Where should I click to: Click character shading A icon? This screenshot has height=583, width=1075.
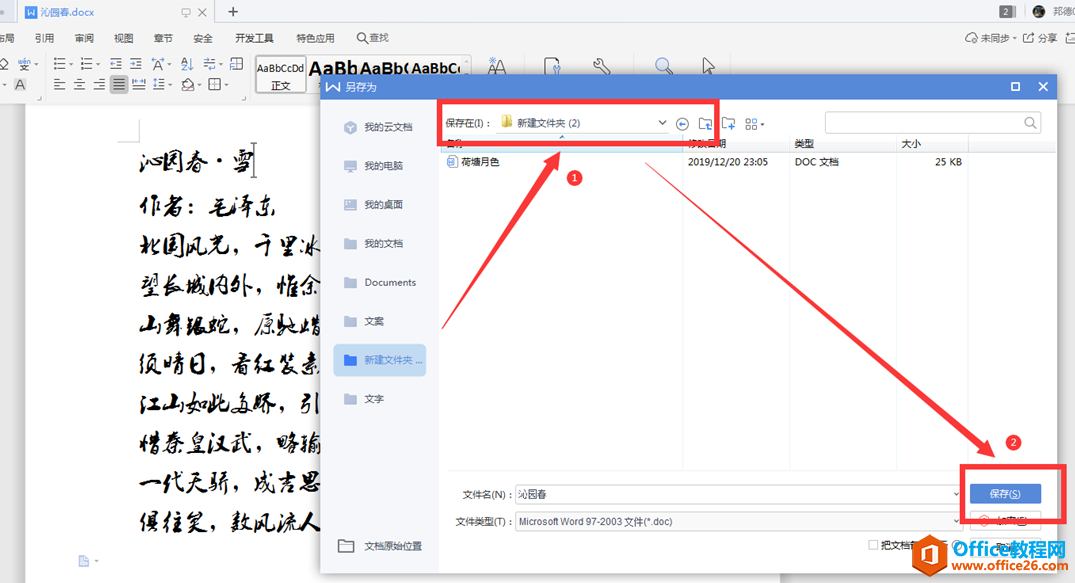tap(21, 84)
